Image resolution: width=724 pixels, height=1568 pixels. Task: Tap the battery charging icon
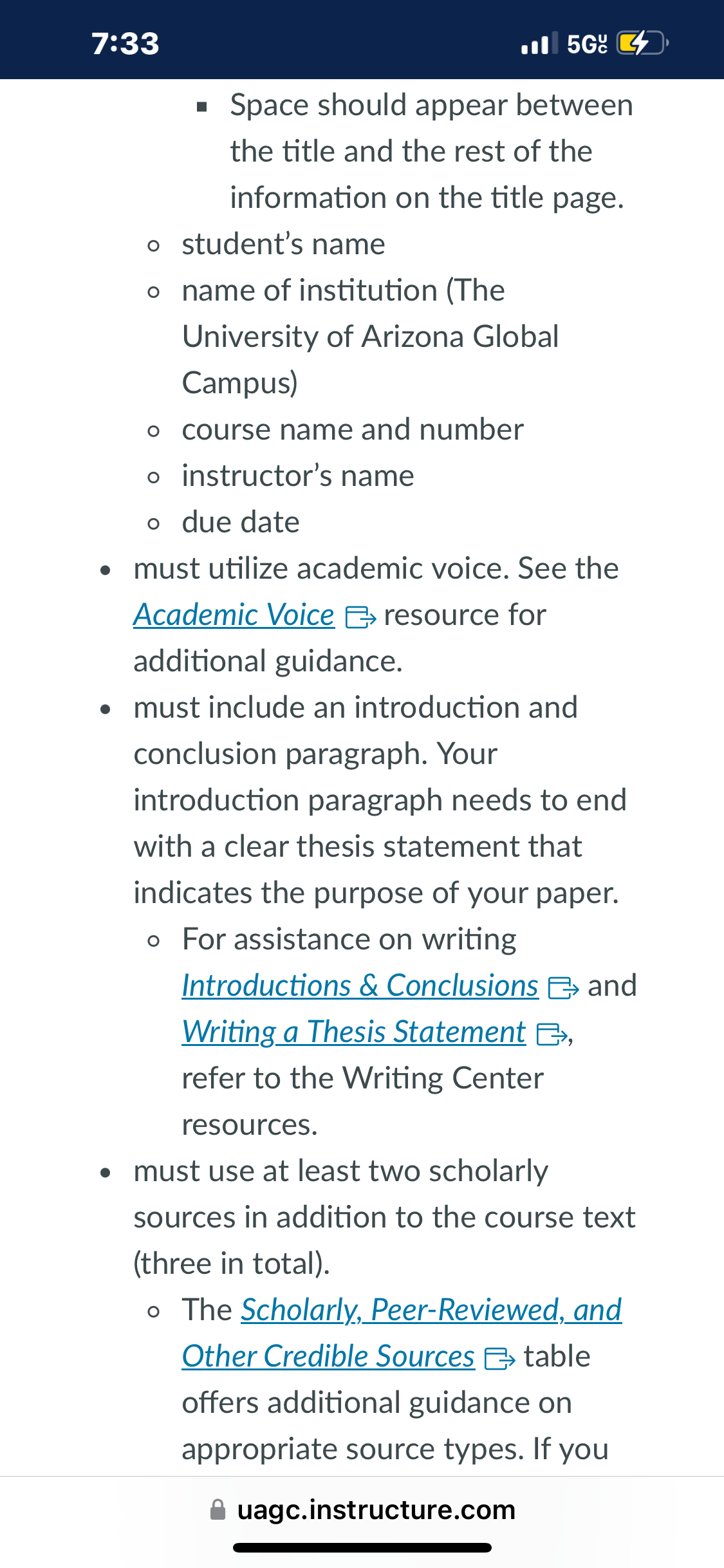642,43
